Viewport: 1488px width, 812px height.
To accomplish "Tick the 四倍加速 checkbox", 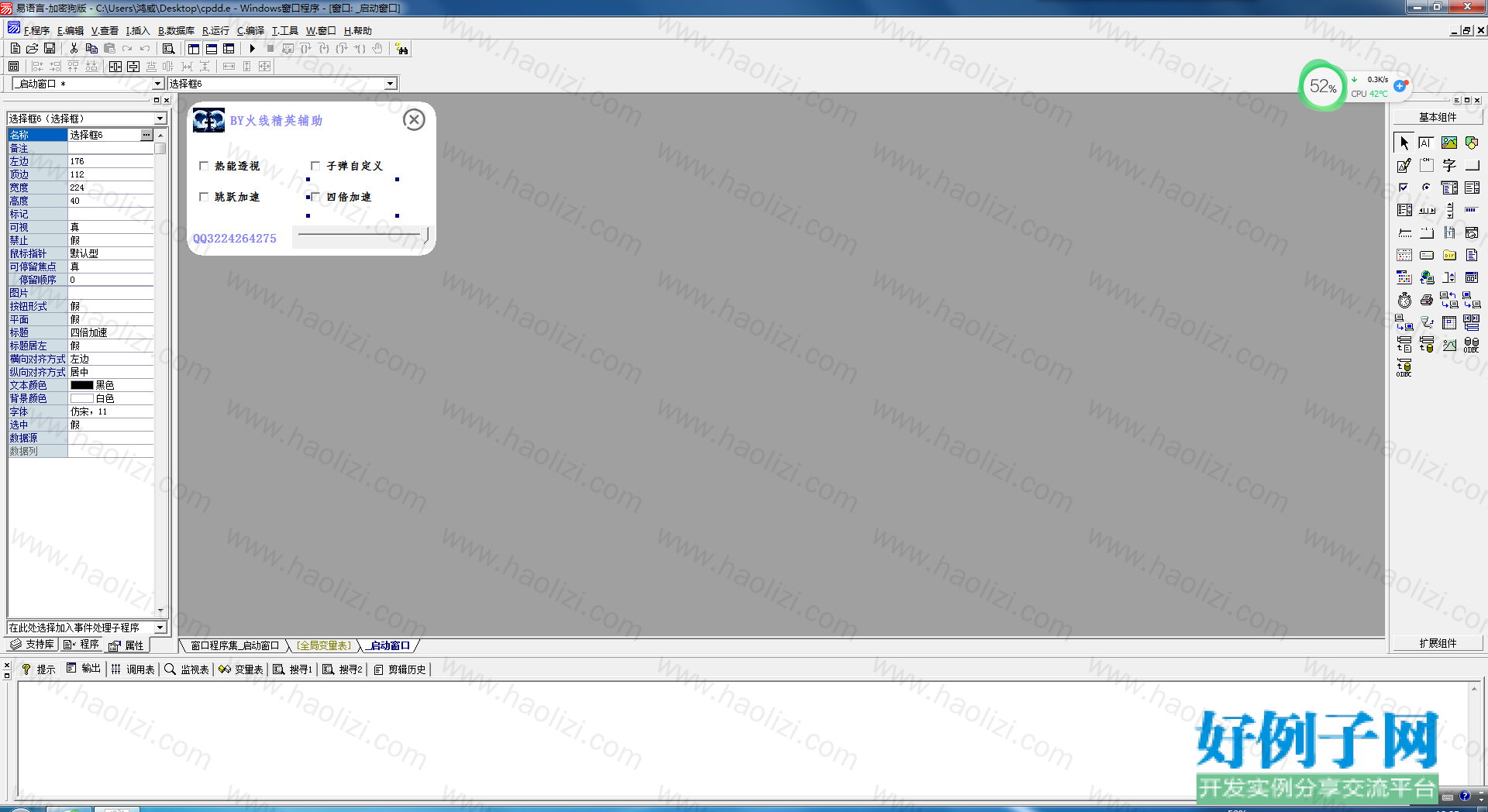I will point(315,197).
